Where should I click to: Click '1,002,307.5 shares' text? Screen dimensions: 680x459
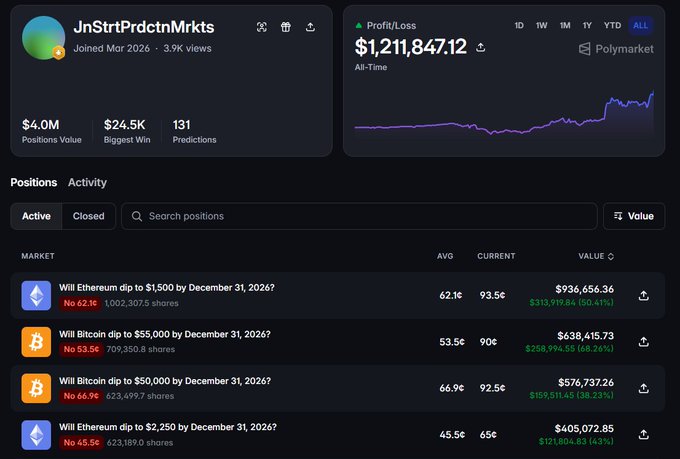click(141, 303)
